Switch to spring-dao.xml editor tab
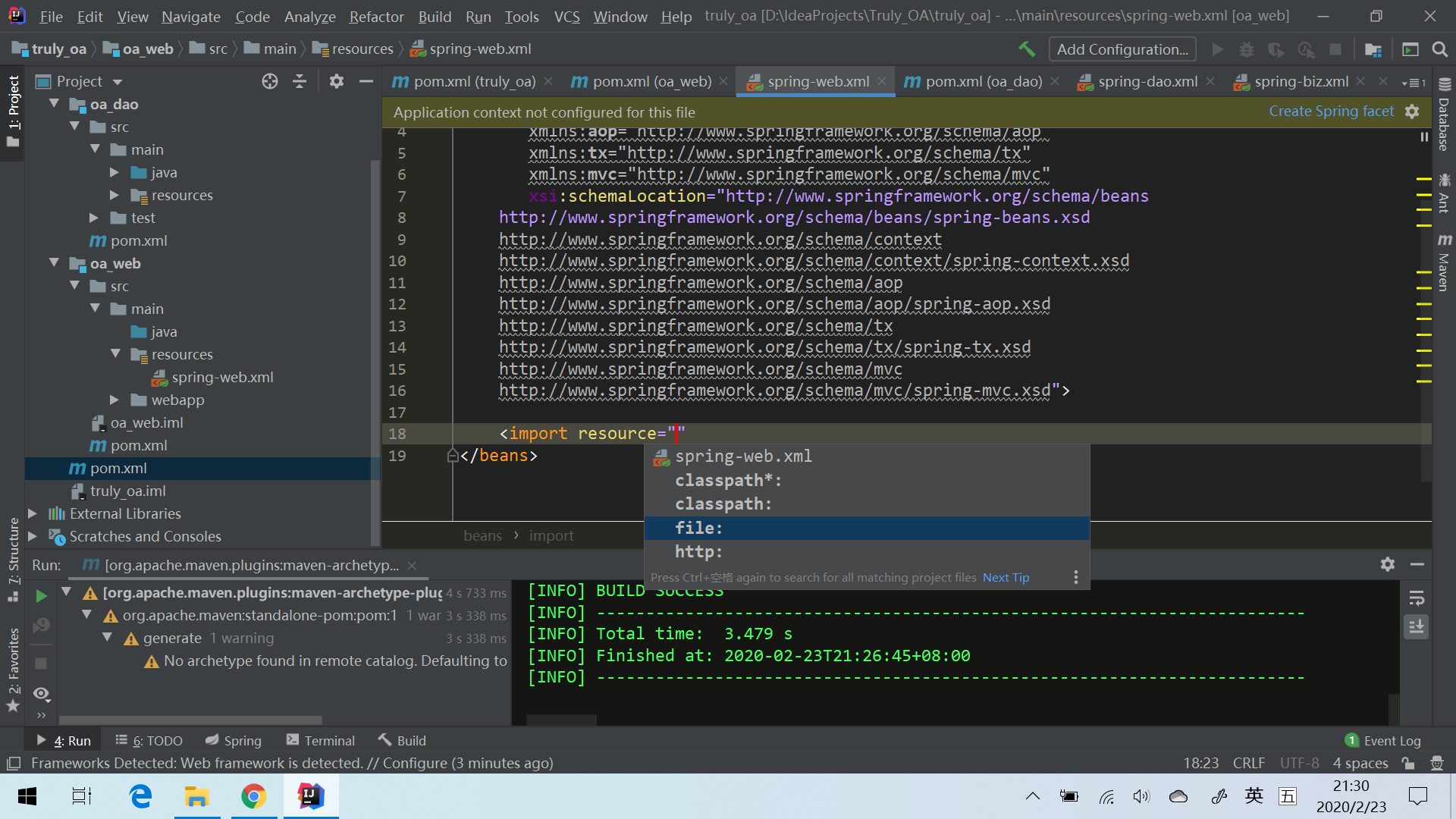1456x819 pixels. point(1147,81)
